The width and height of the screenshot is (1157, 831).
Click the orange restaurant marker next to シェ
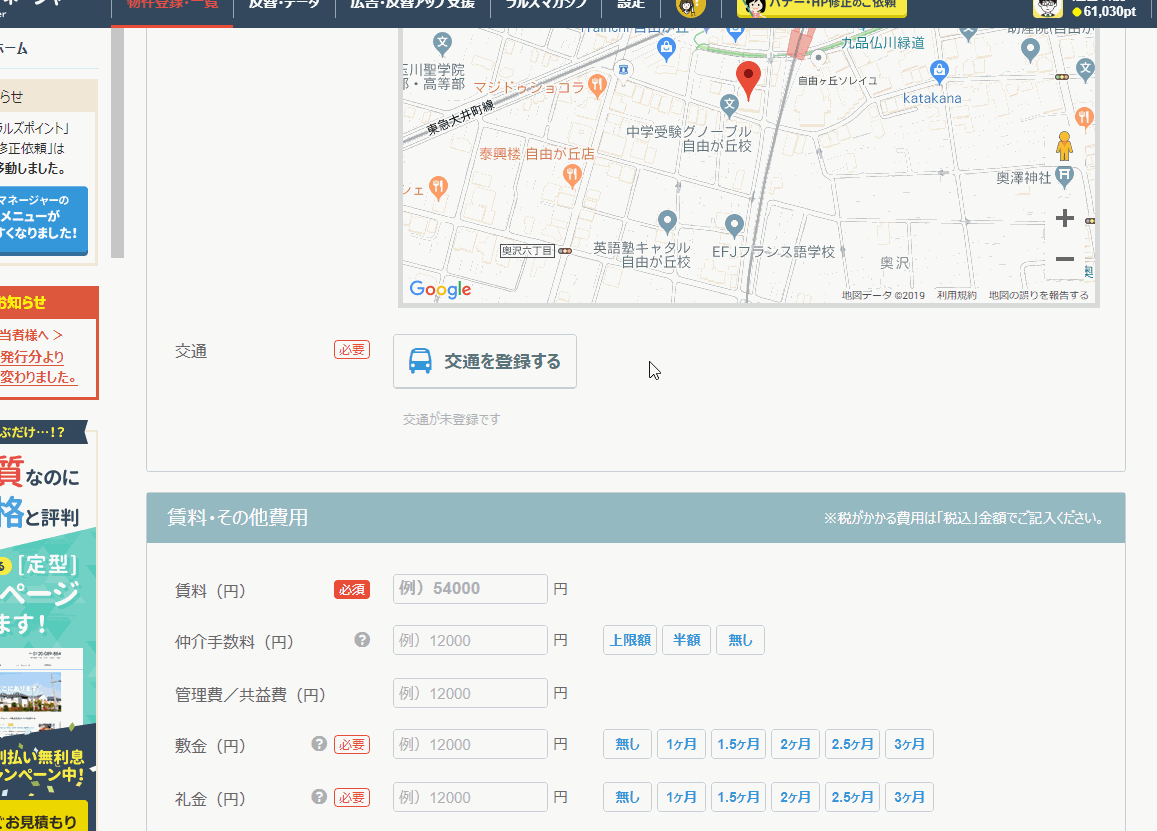coord(438,187)
